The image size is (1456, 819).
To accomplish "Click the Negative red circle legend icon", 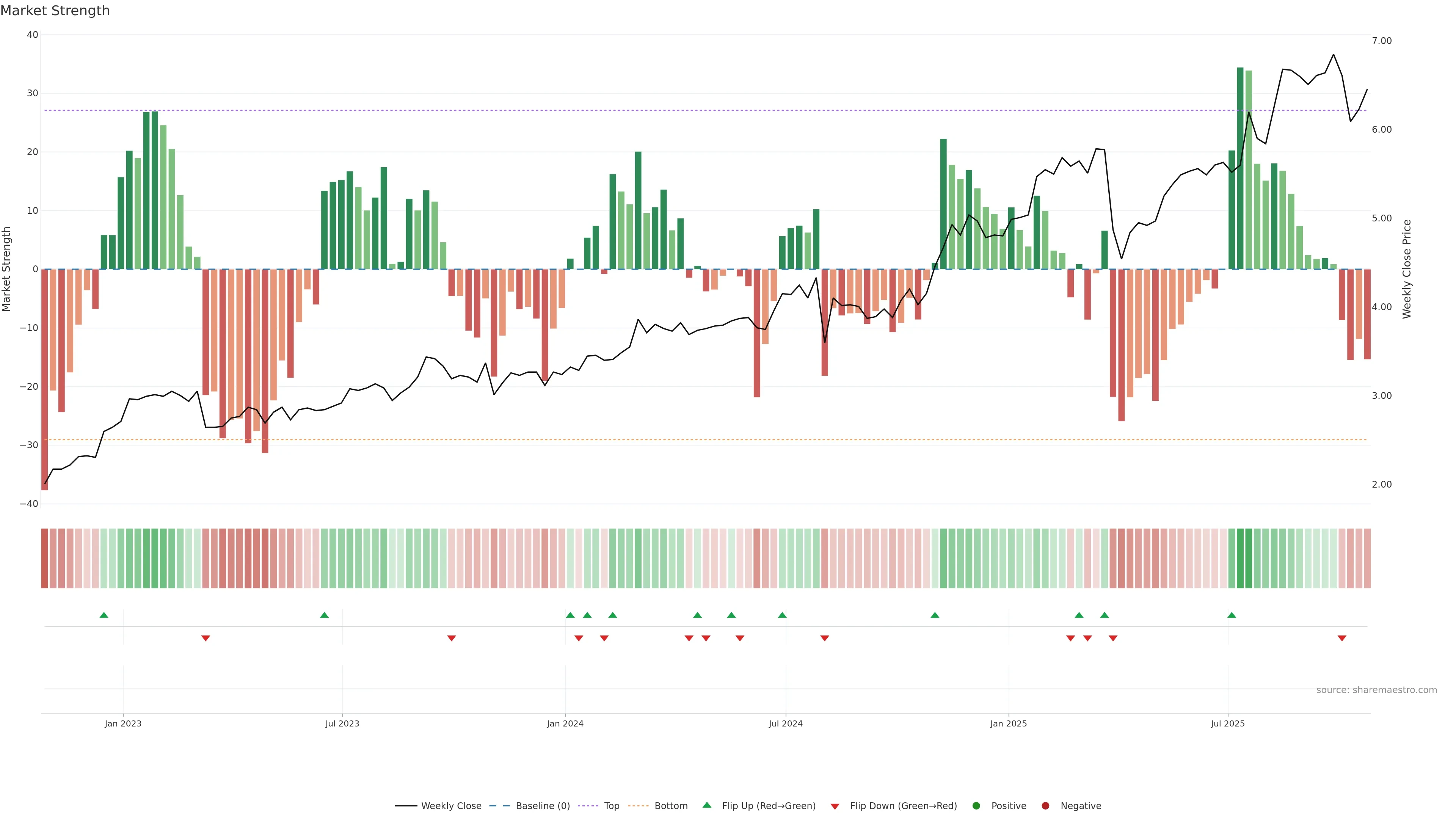I will (x=1045, y=806).
